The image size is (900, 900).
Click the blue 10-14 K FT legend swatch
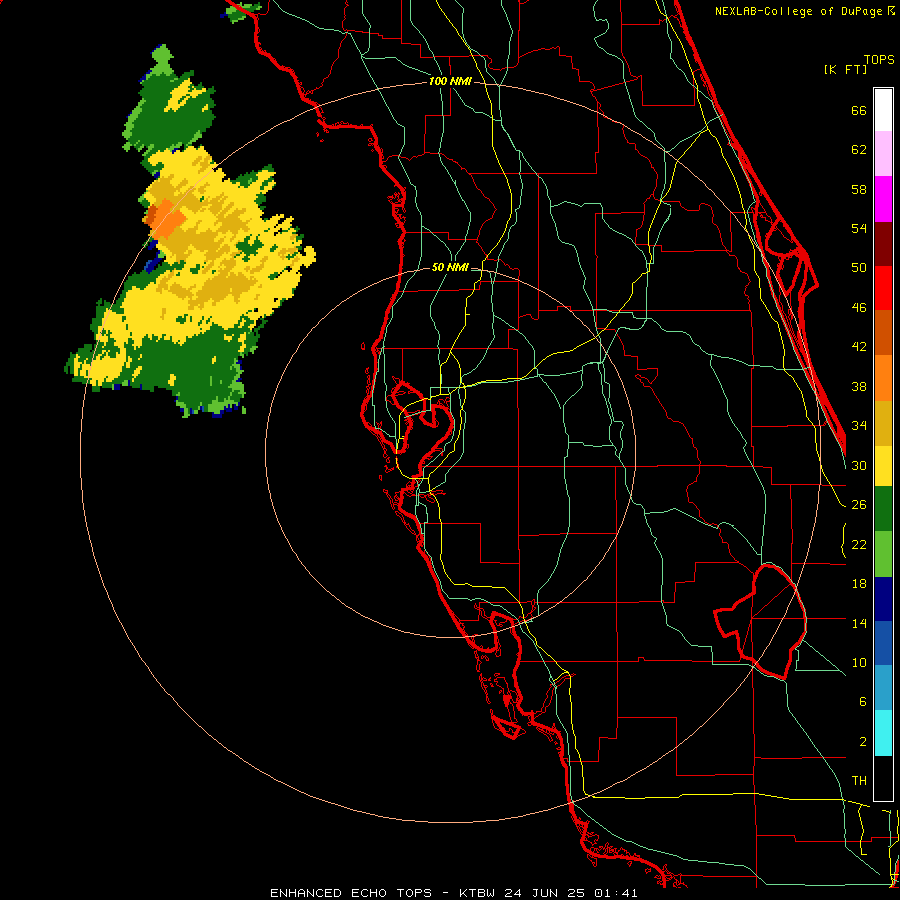tap(883, 643)
